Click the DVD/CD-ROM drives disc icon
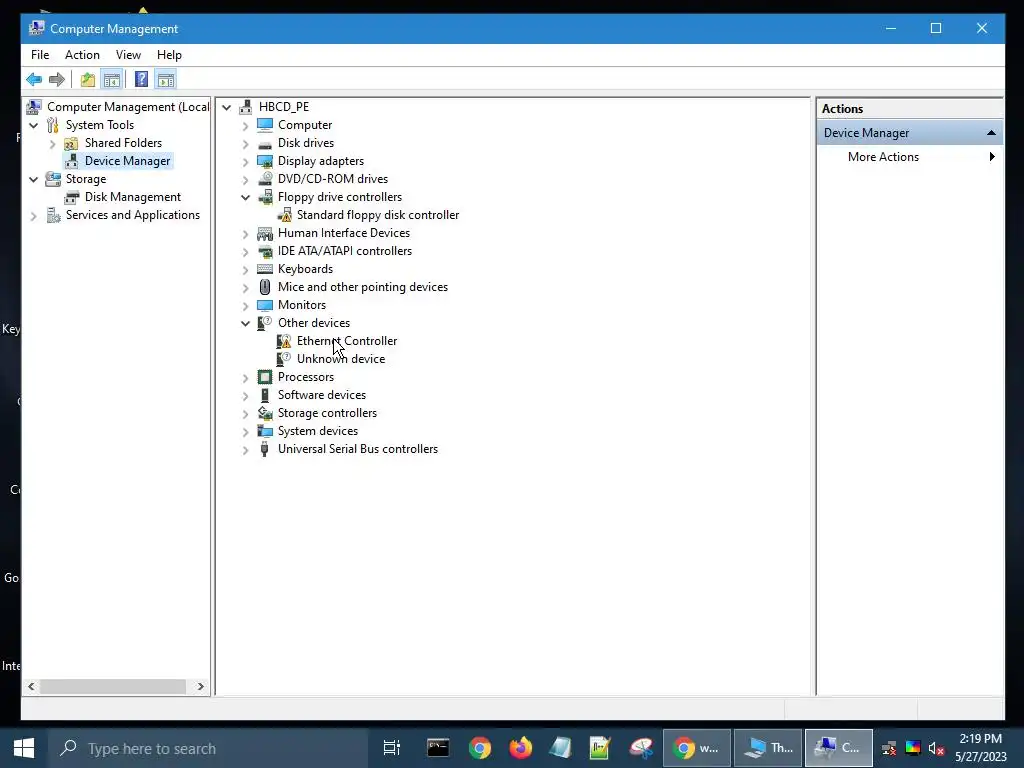The width and height of the screenshot is (1024, 768). point(265,178)
